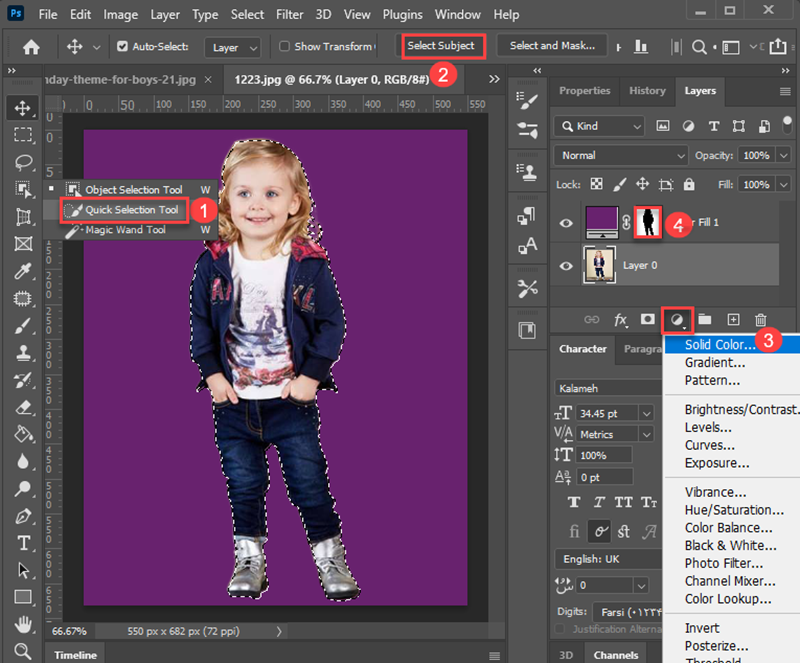800x663 pixels.
Task: Open the Auto-Select Layer dropdown
Action: coord(233,47)
